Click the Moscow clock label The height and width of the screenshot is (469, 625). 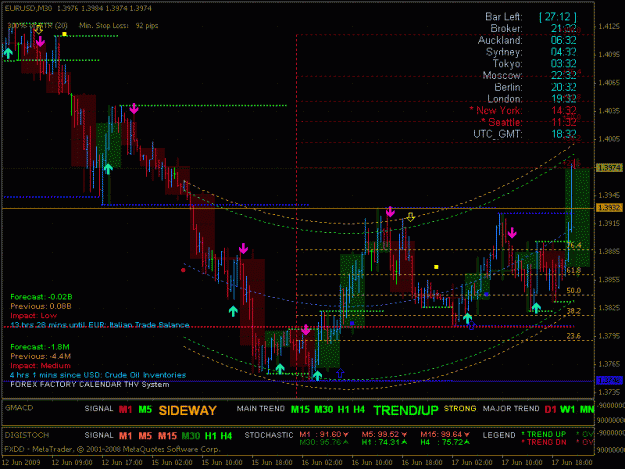pos(502,75)
